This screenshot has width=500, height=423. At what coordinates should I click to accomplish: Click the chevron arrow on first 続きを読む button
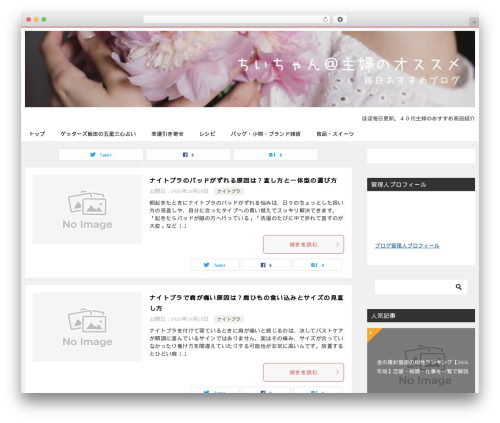[x=337, y=244]
